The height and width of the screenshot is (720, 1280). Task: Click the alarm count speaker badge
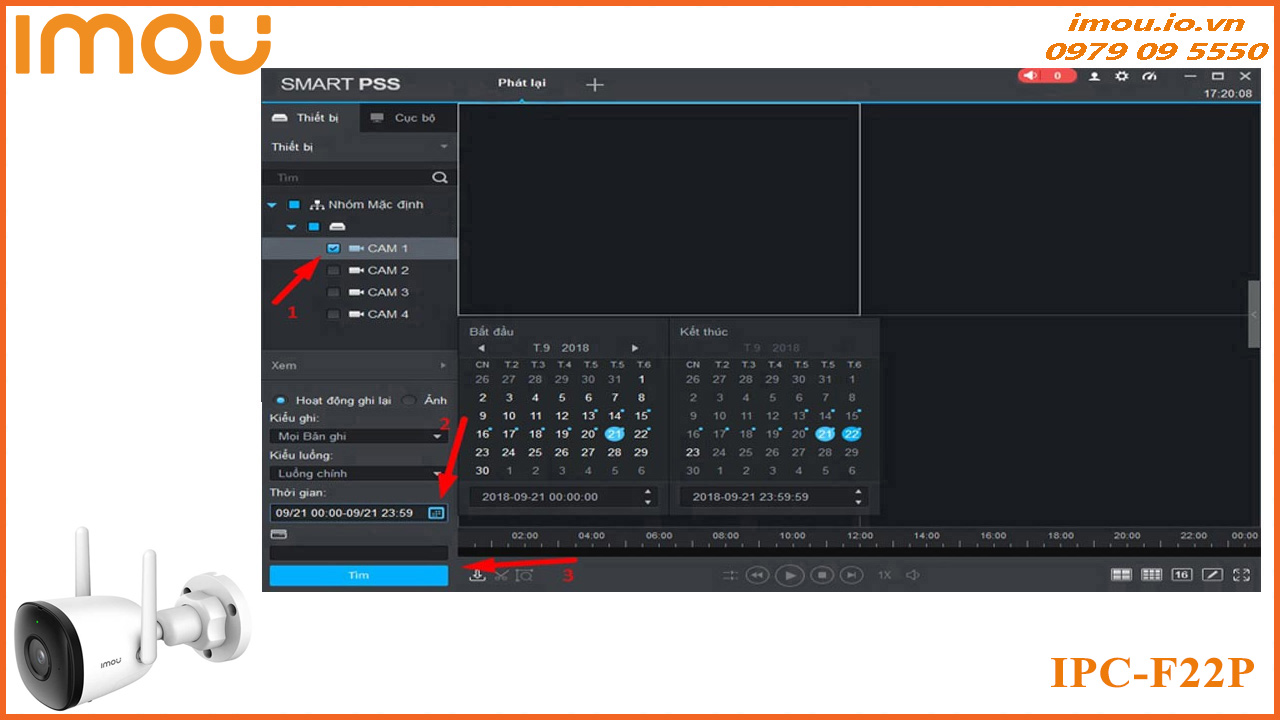(x=1046, y=76)
